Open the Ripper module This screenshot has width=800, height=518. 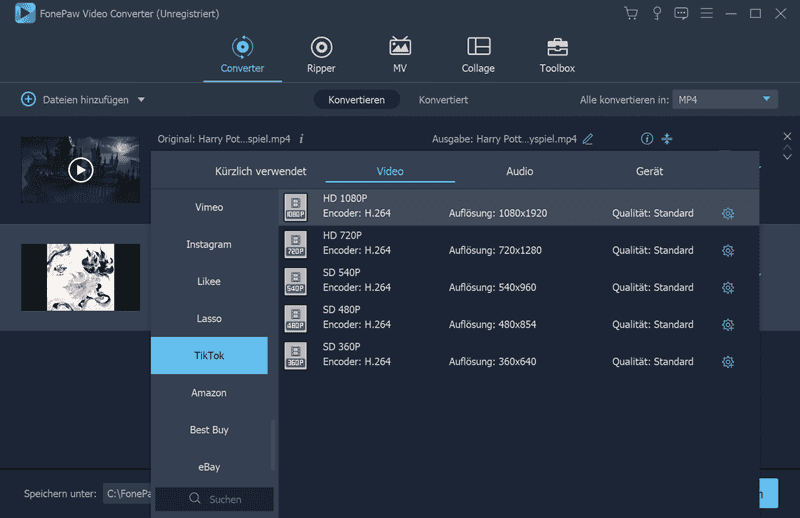[321, 56]
